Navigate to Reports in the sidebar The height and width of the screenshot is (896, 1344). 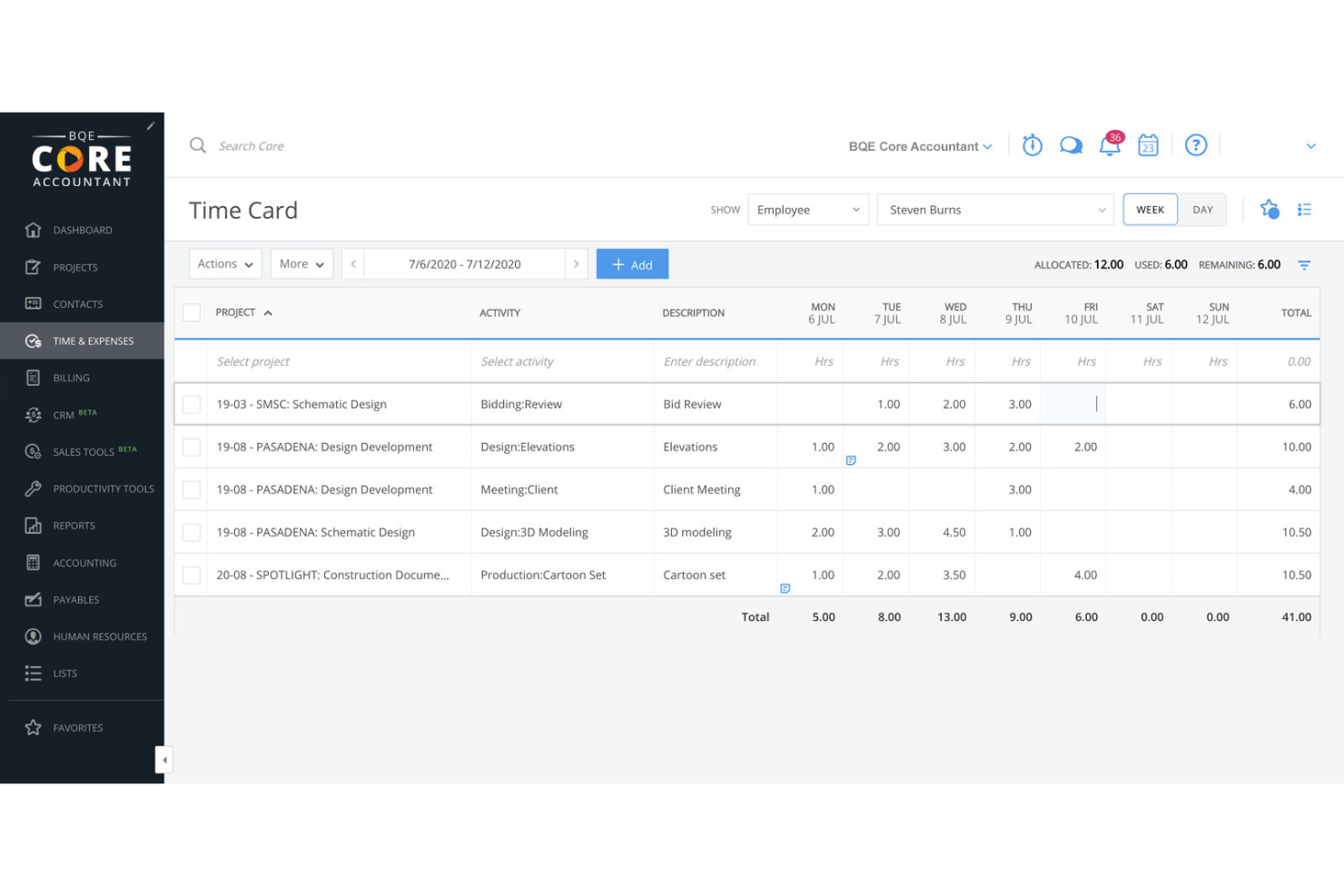coord(74,525)
